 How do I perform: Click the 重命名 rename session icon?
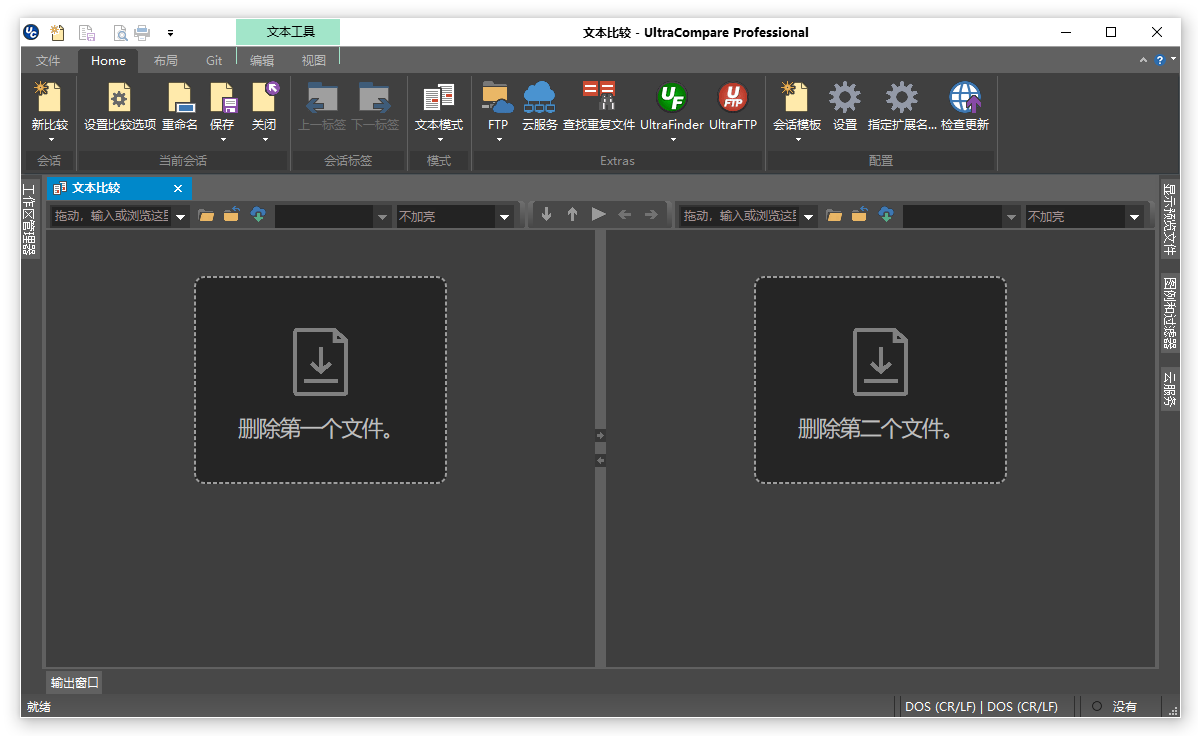pos(180,98)
